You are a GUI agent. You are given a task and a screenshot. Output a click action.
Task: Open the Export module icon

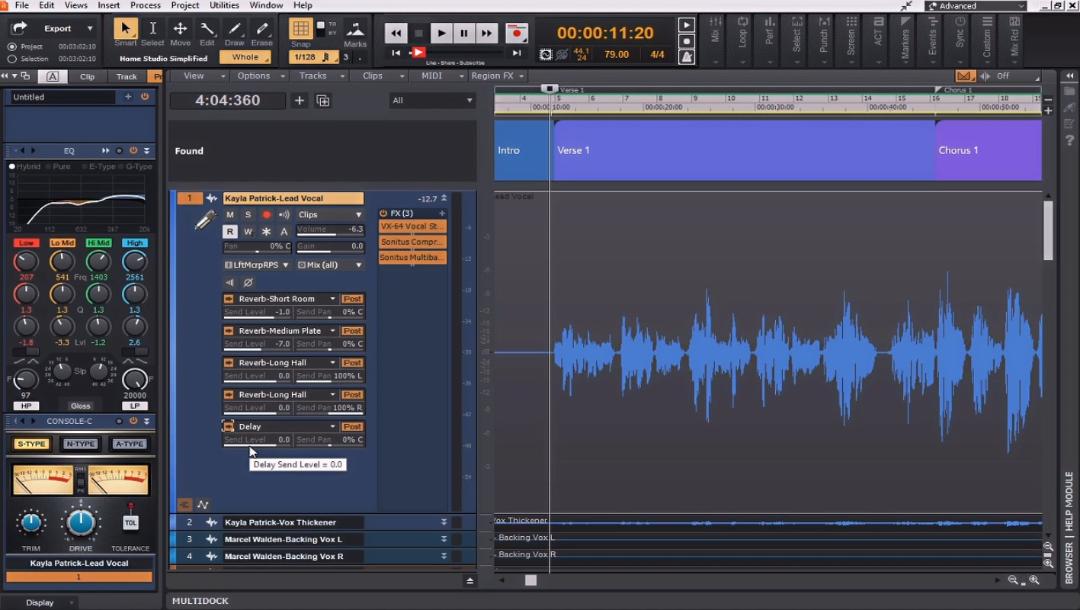click(19, 28)
